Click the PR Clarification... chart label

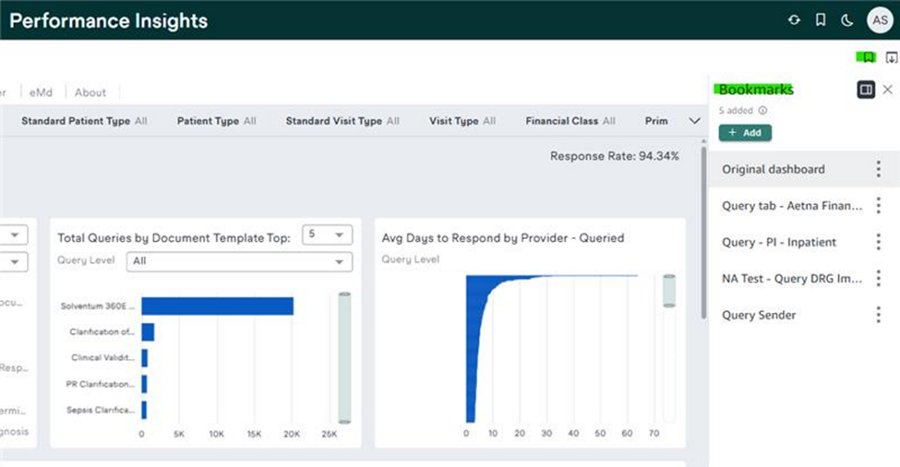(x=100, y=384)
